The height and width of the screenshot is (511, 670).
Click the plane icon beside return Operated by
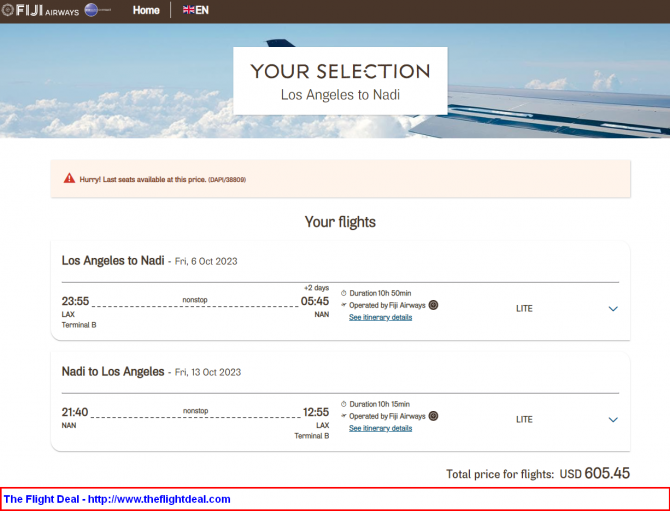344,416
